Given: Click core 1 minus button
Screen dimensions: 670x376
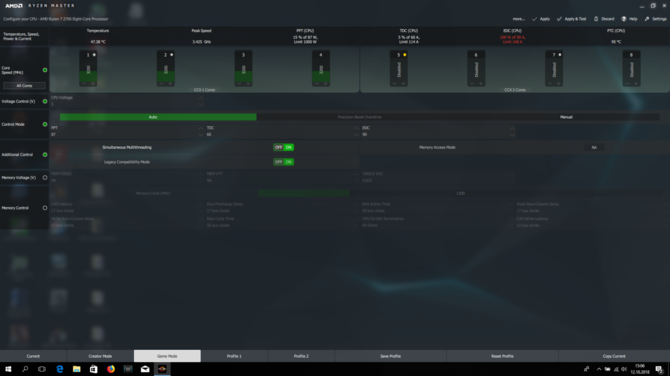Looking at the screenshot, I should coord(84,84).
